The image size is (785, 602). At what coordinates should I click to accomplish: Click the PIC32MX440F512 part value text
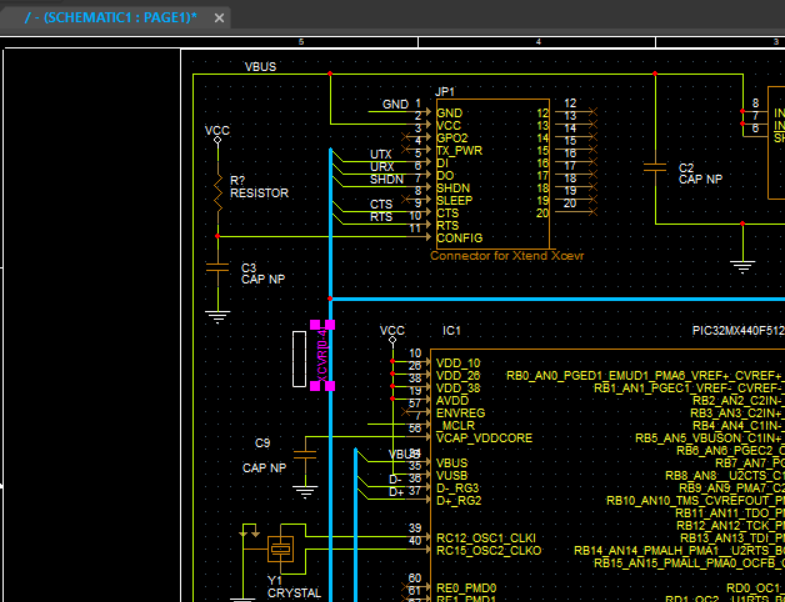[x=738, y=331]
